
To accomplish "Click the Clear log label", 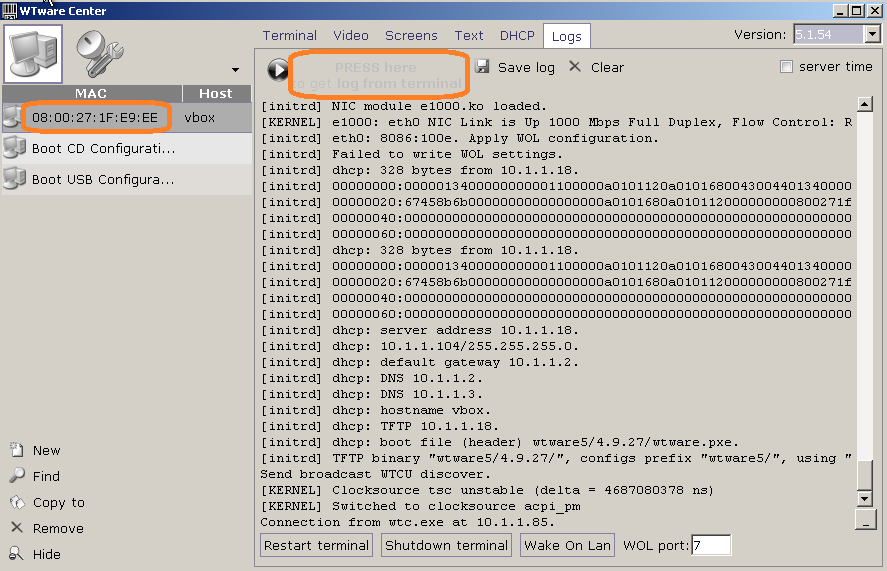I will (607, 67).
